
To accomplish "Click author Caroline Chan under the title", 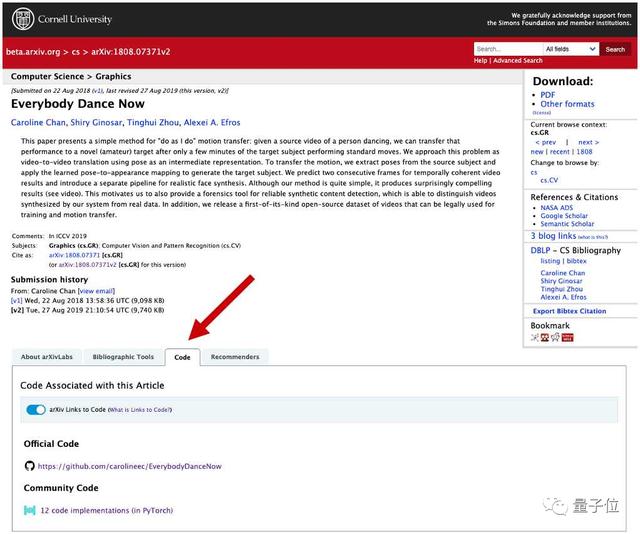I will pos(38,122).
